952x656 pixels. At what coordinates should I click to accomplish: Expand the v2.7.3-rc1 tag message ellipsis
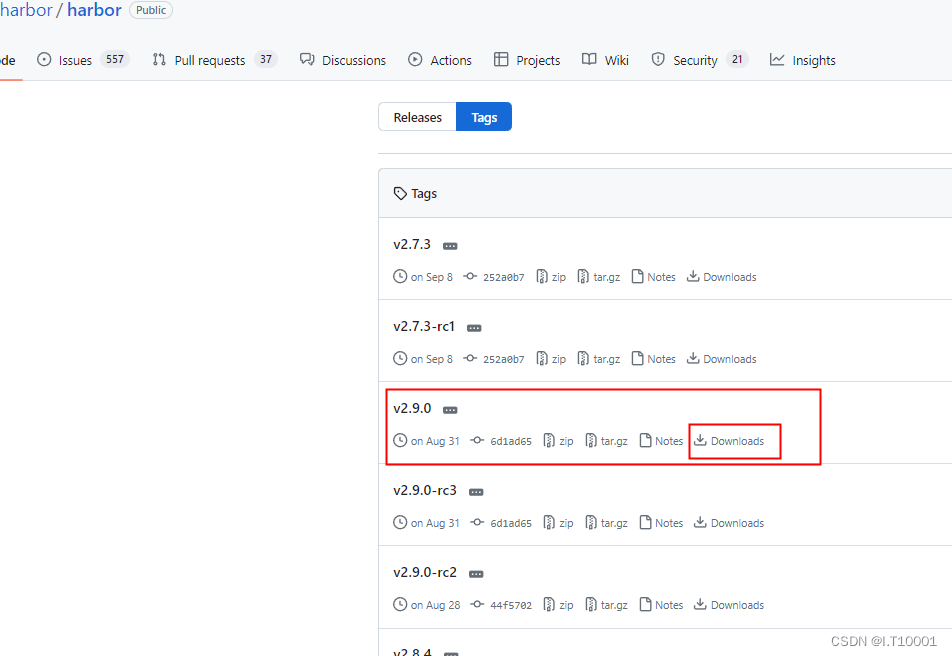[474, 328]
